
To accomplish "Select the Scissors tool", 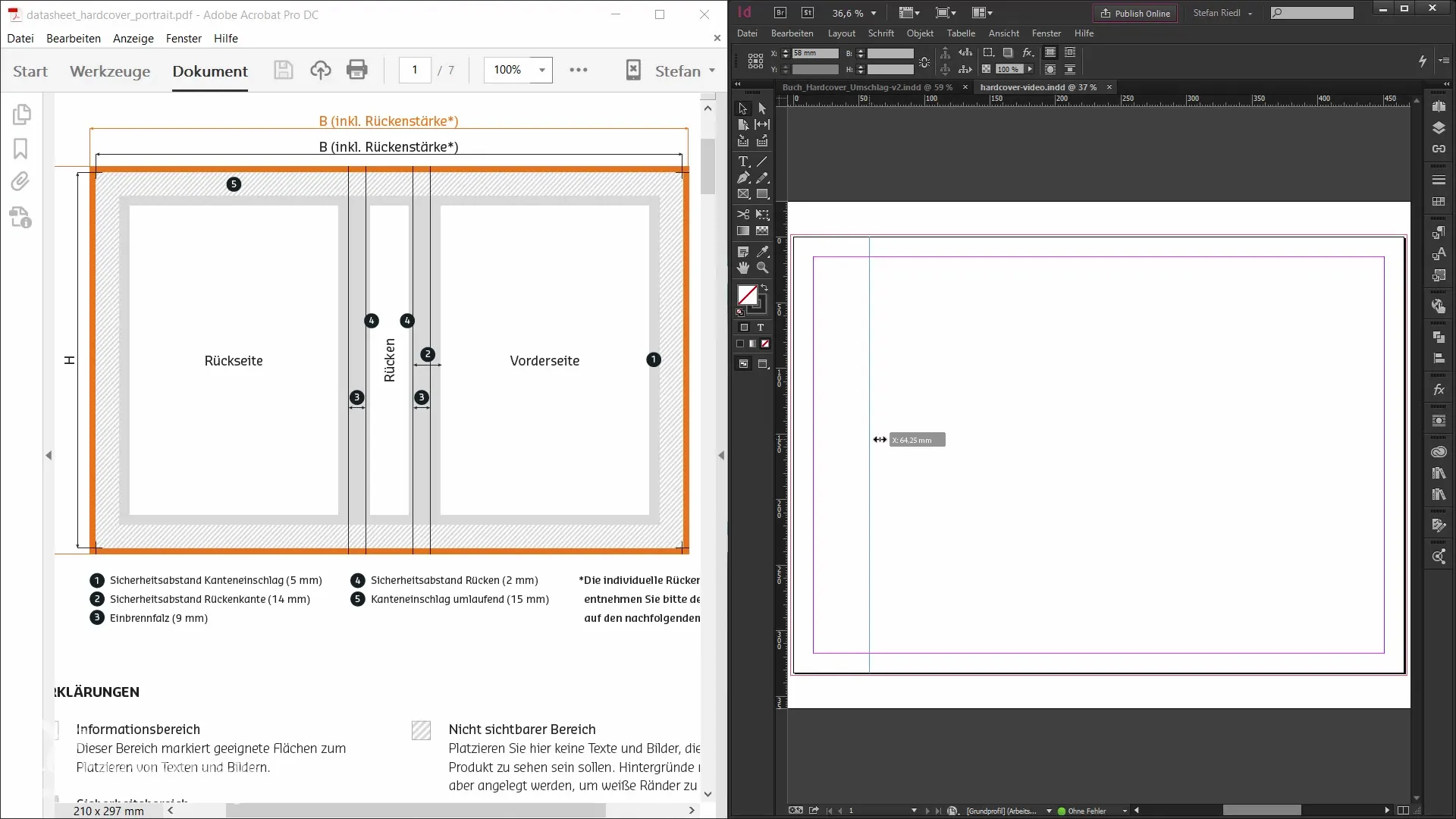I will tap(743, 215).
